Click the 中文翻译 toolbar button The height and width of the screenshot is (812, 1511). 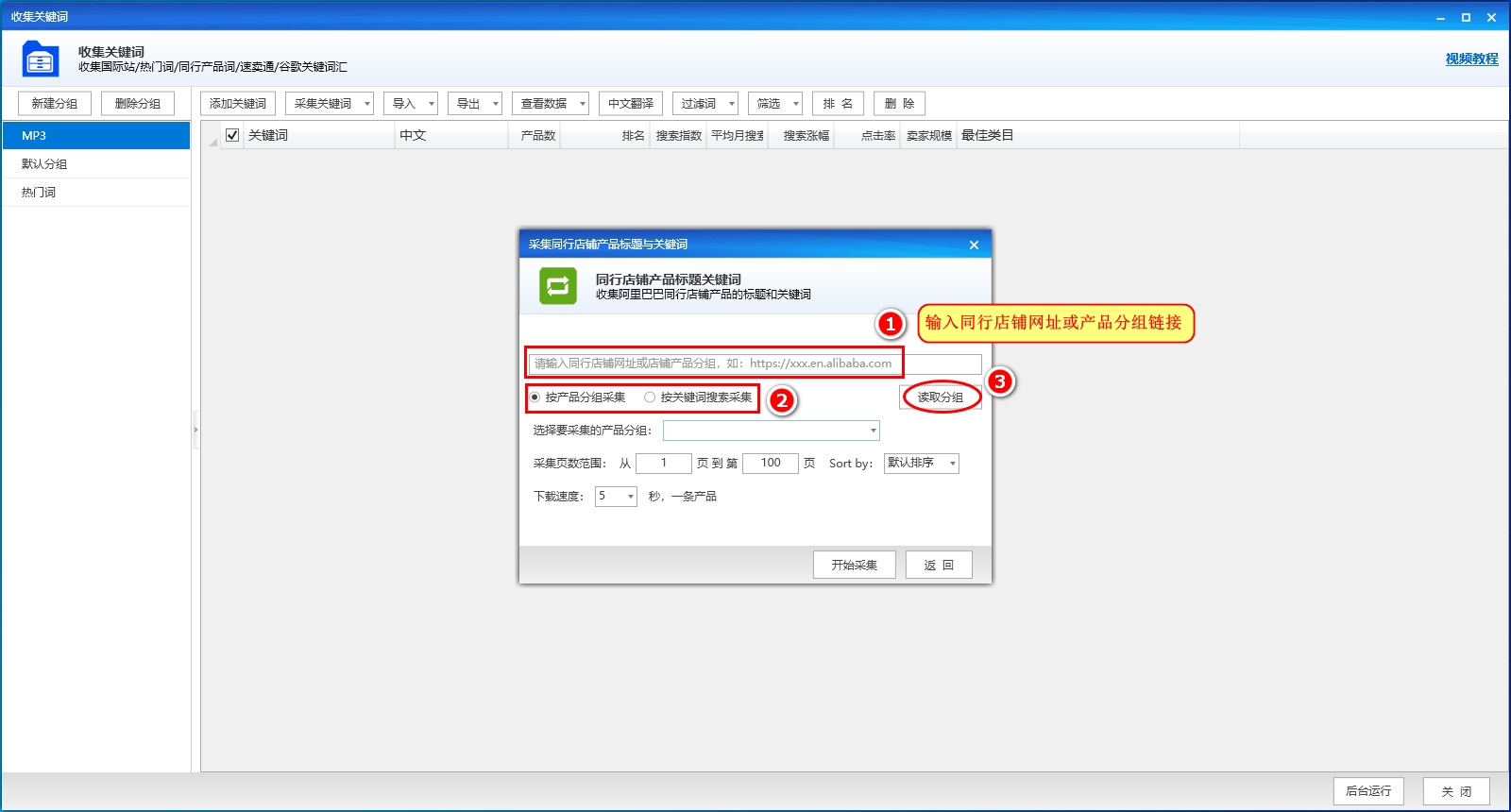coord(631,104)
